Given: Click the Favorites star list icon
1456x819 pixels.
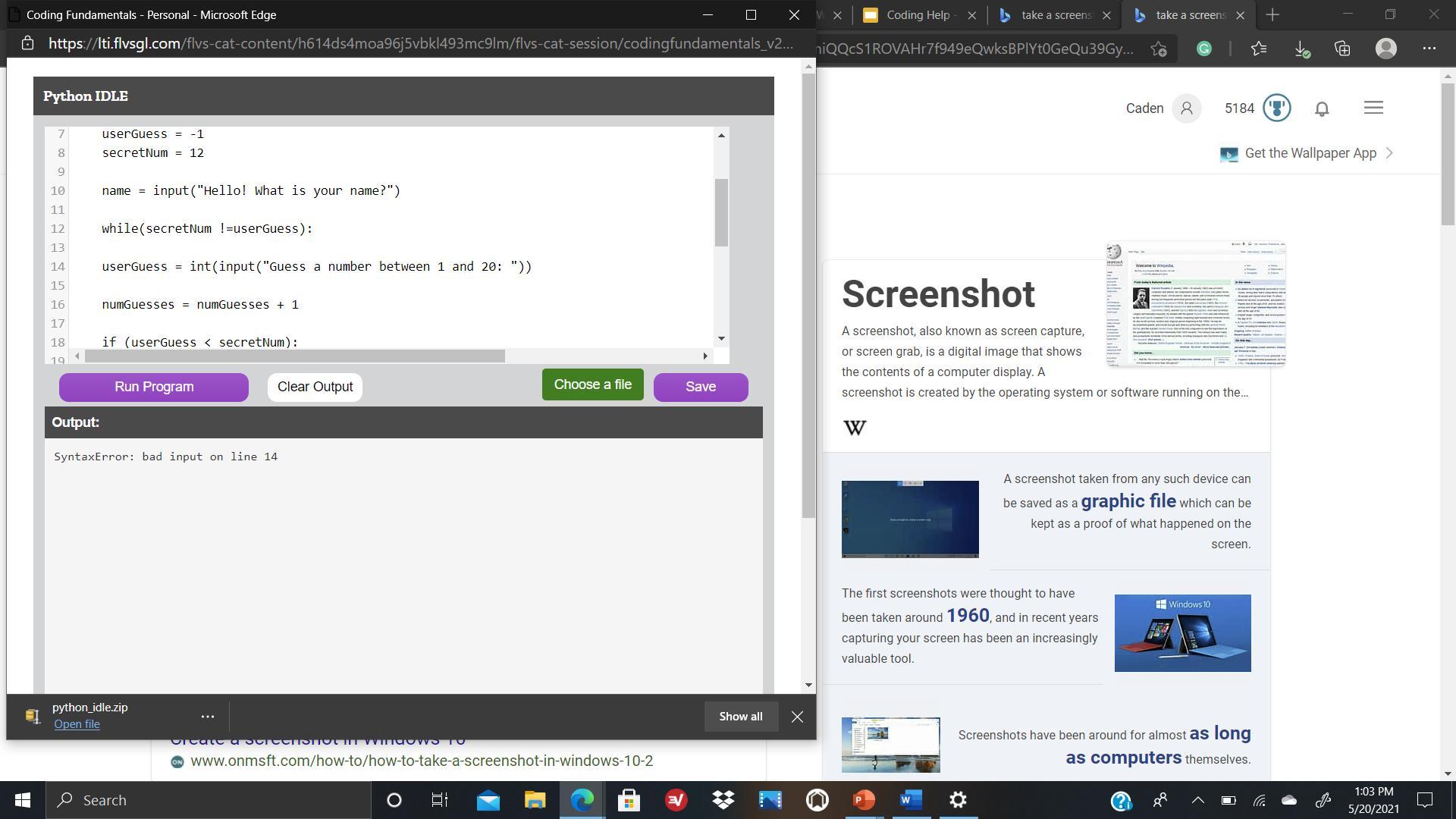Looking at the screenshot, I should (x=1259, y=49).
